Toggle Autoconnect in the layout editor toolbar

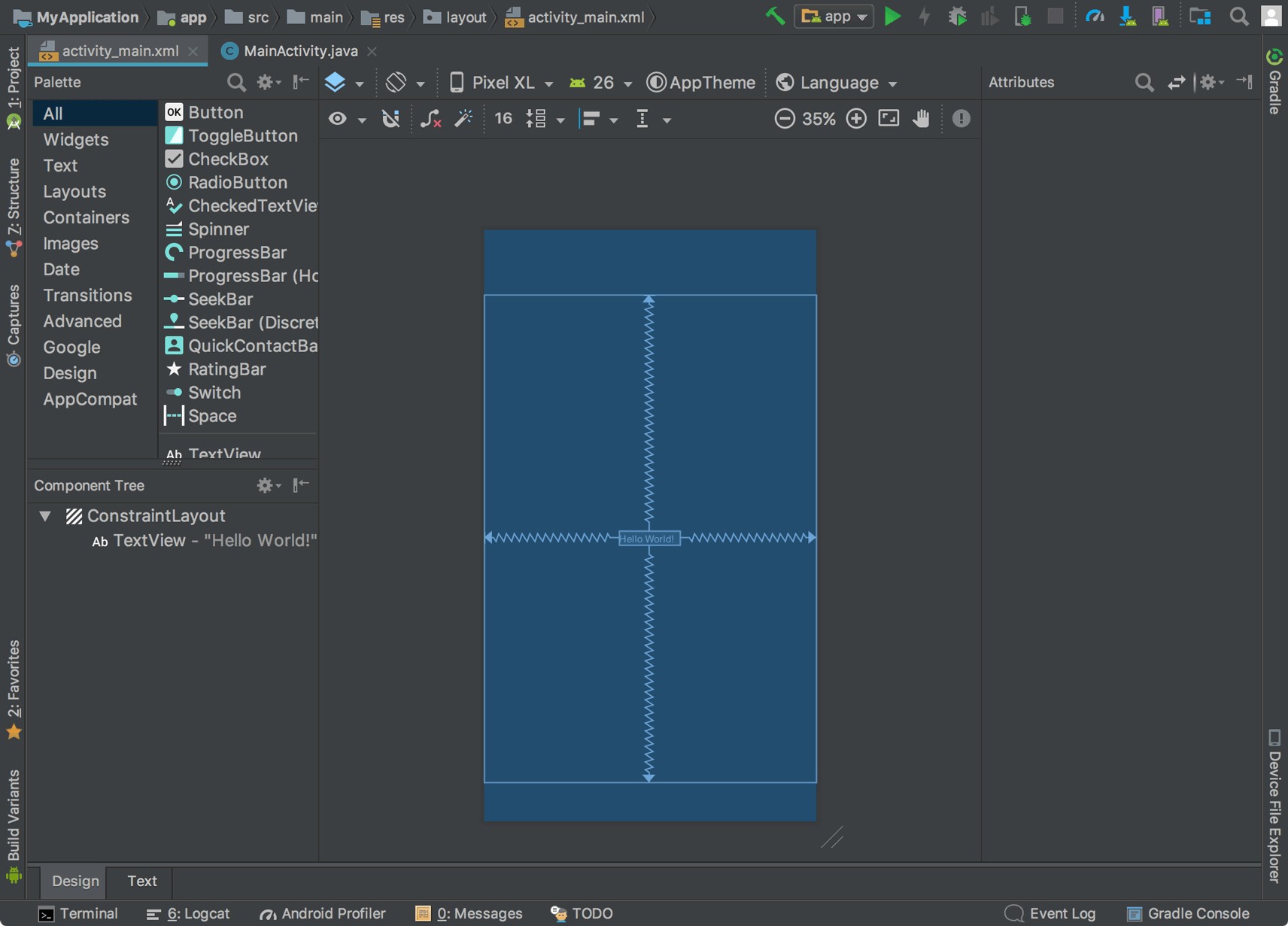click(389, 118)
